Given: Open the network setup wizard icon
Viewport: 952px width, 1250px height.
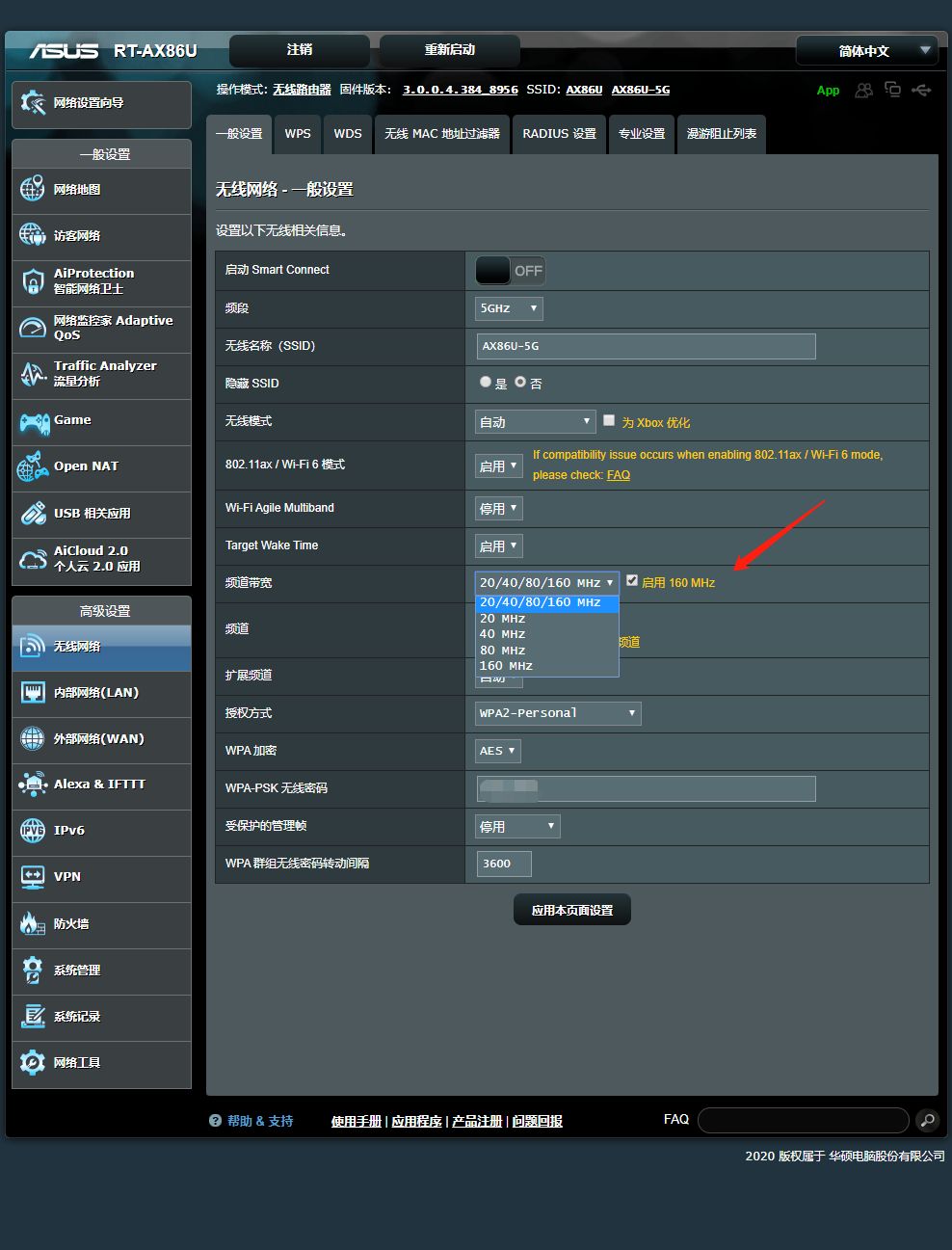Looking at the screenshot, I should pyautogui.click(x=33, y=103).
